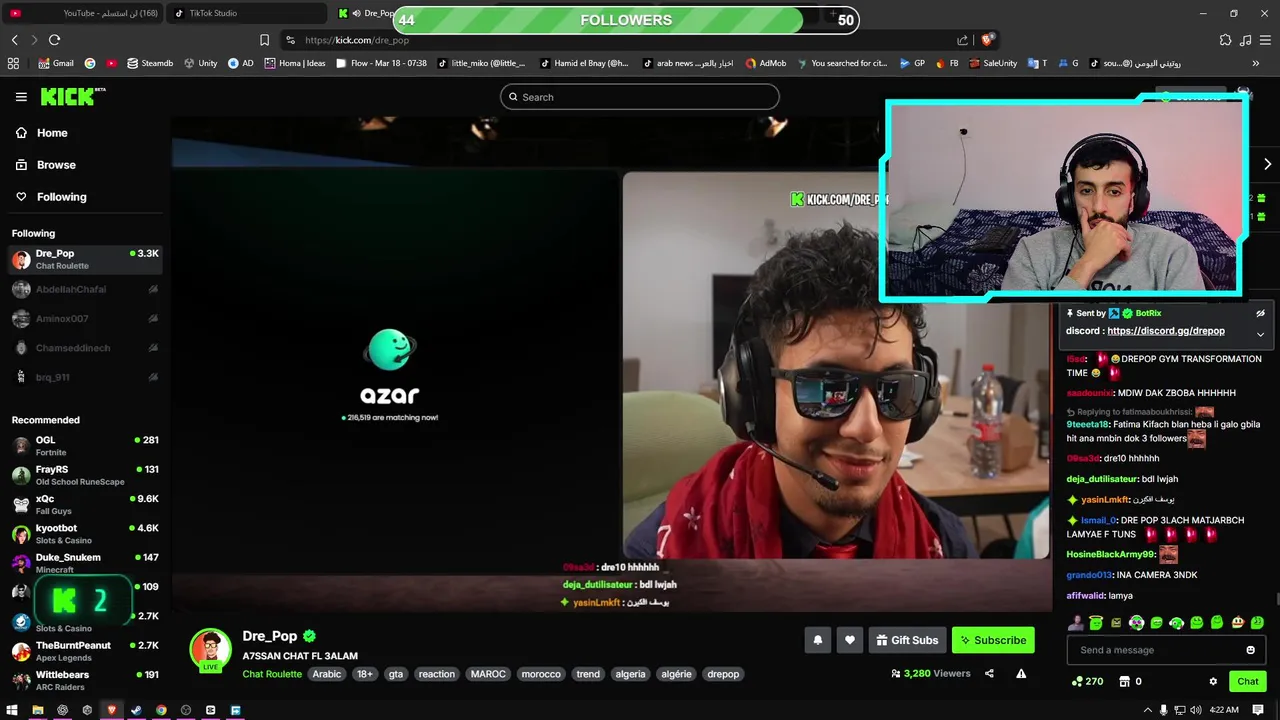Click the share stream icon
The width and height of the screenshot is (1280, 720).
989,674
